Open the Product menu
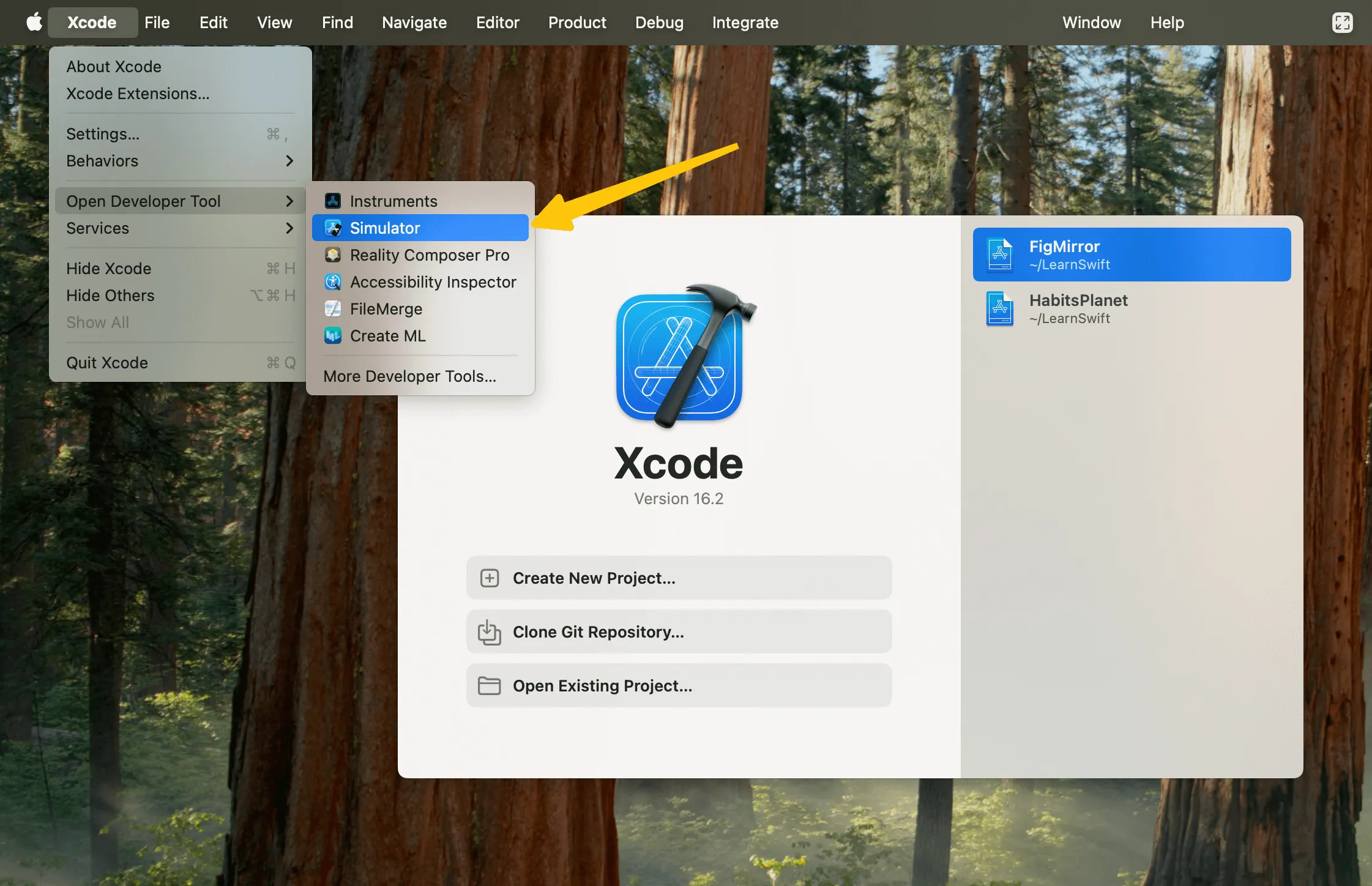 [577, 23]
